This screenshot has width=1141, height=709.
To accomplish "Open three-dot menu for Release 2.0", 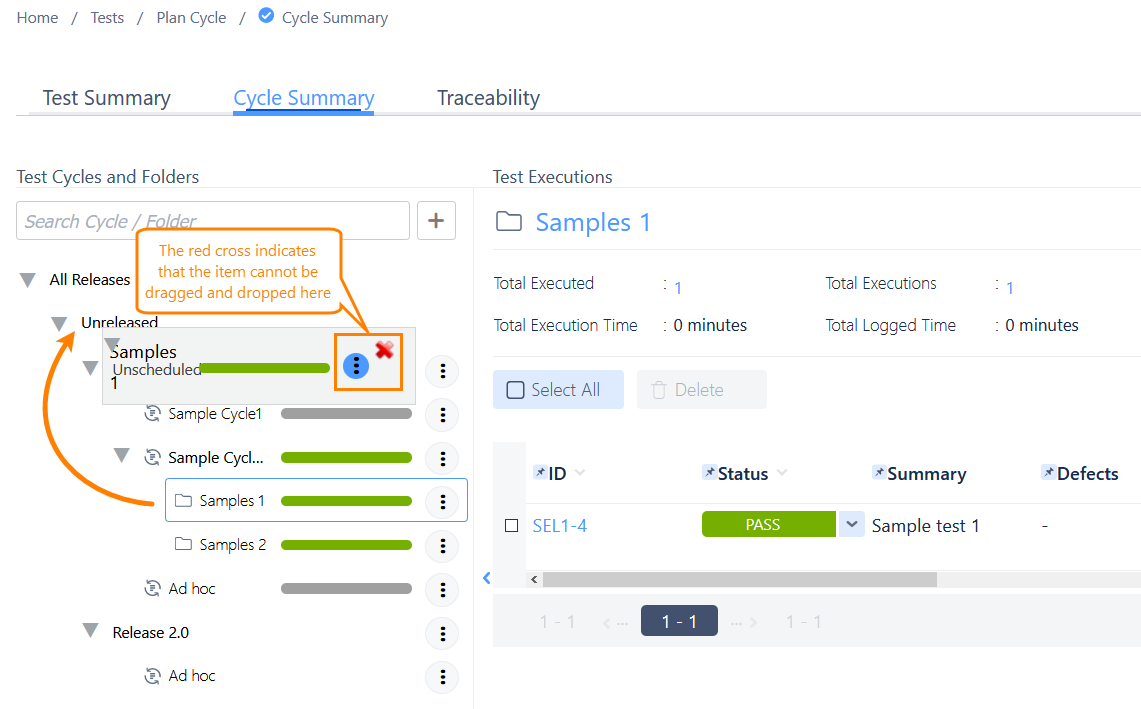I will [442, 633].
